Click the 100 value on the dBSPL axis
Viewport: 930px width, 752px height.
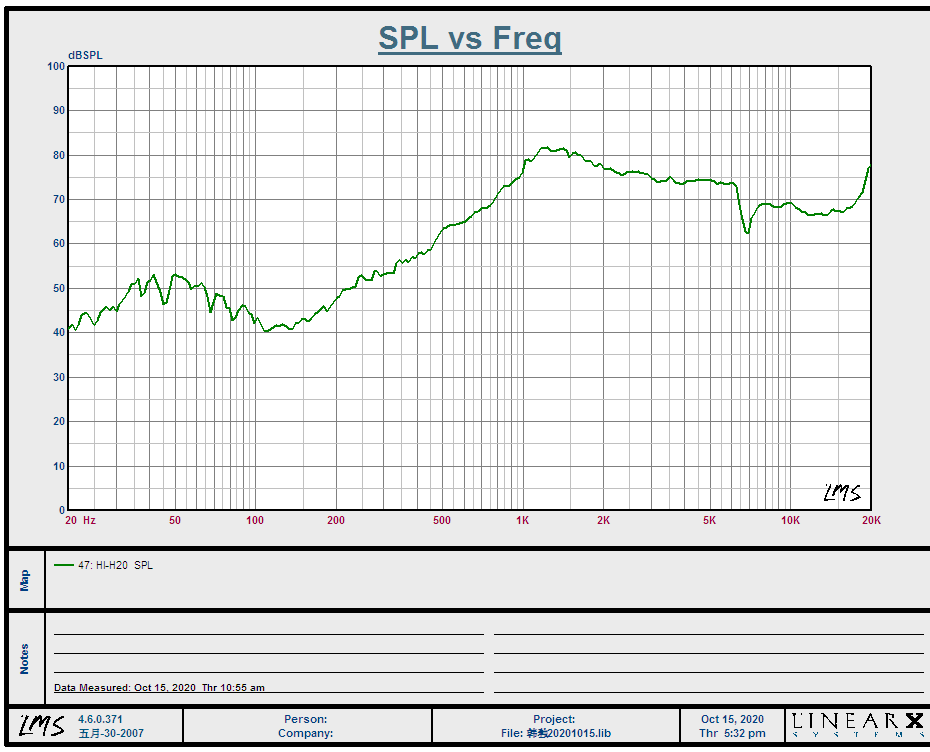pos(55,66)
